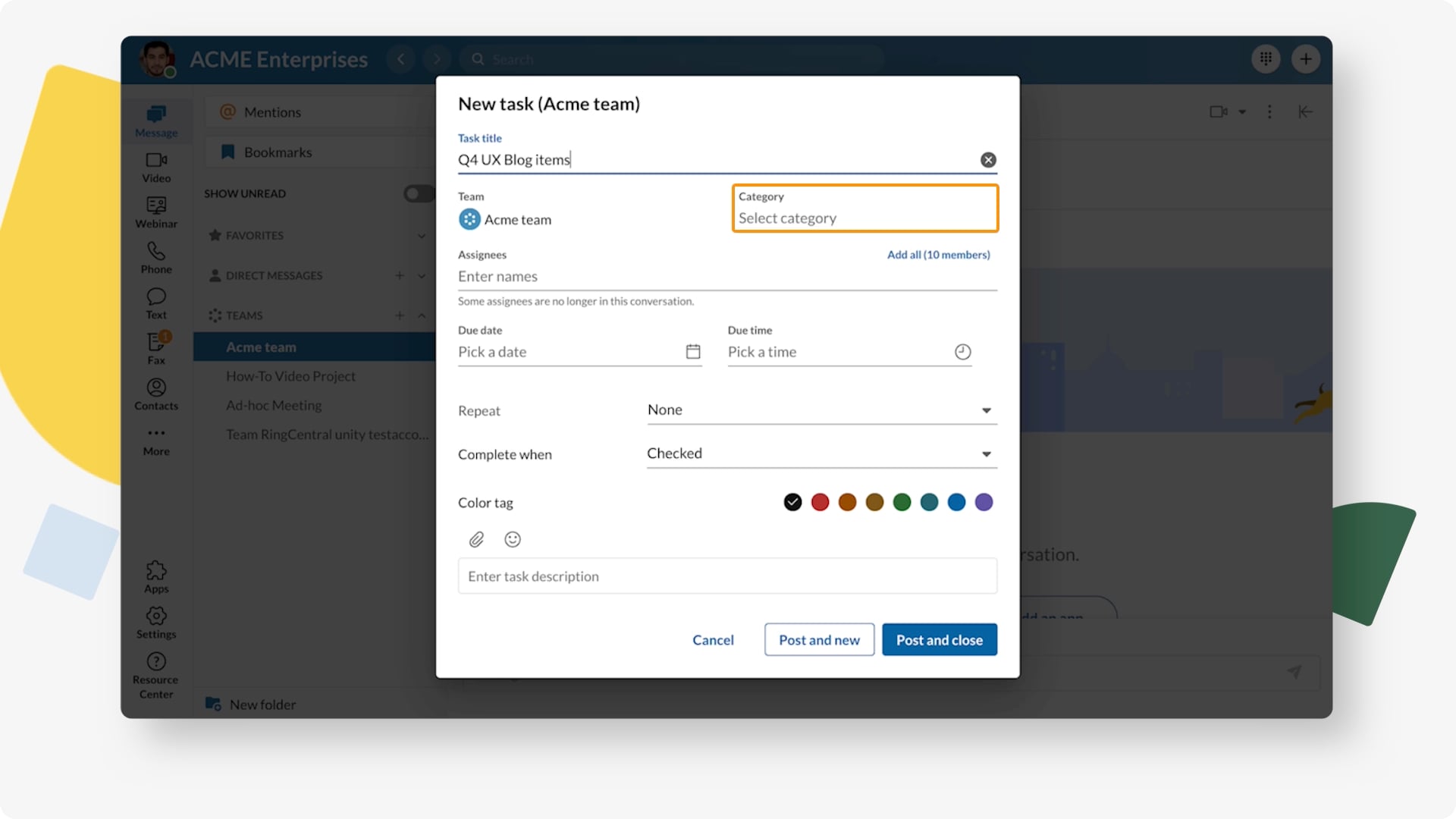Open the Fax section
1456x819 pixels.
pos(155,347)
